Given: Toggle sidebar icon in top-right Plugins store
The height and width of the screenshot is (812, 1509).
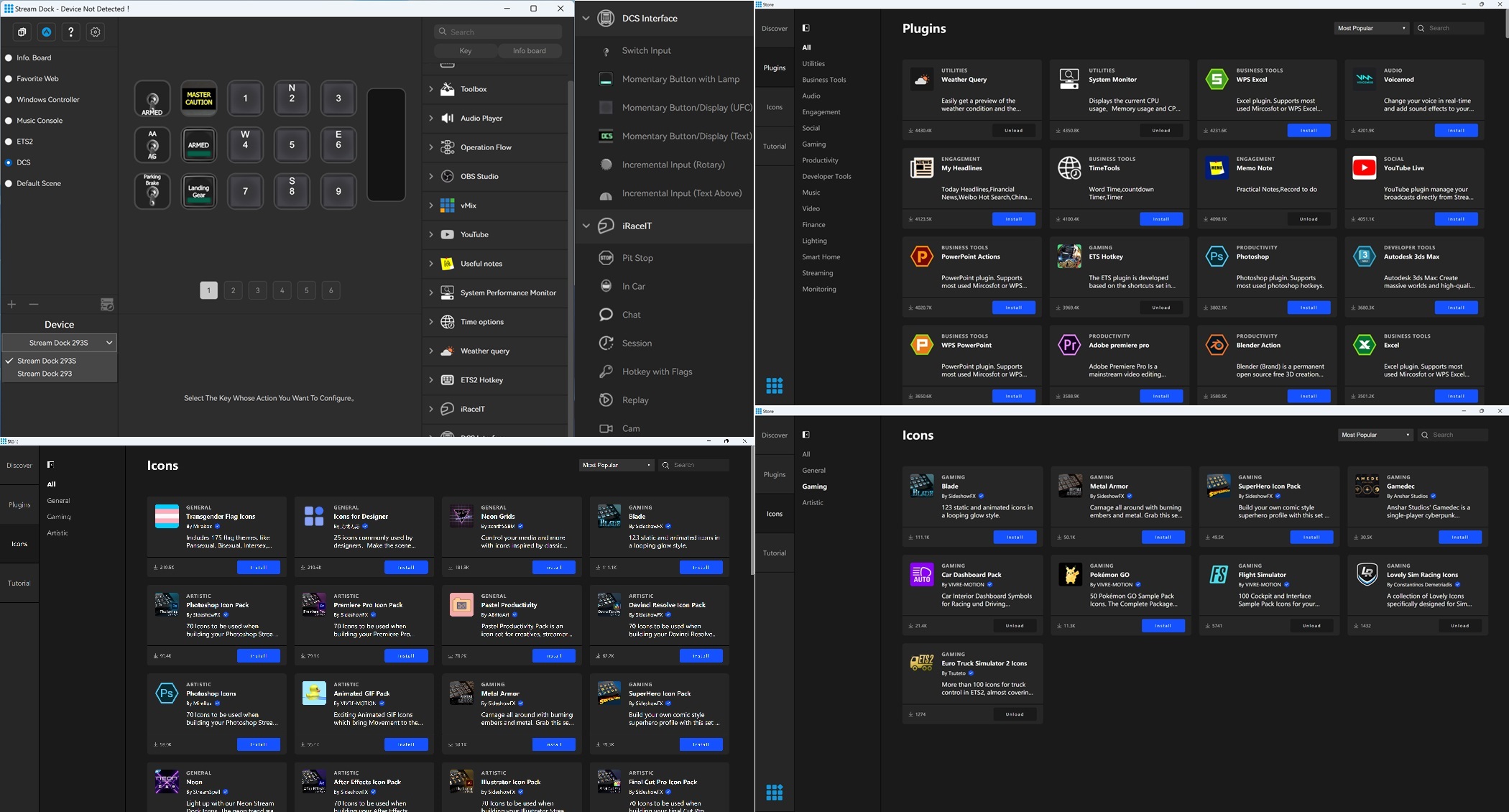Looking at the screenshot, I should (x=806, y=28).
